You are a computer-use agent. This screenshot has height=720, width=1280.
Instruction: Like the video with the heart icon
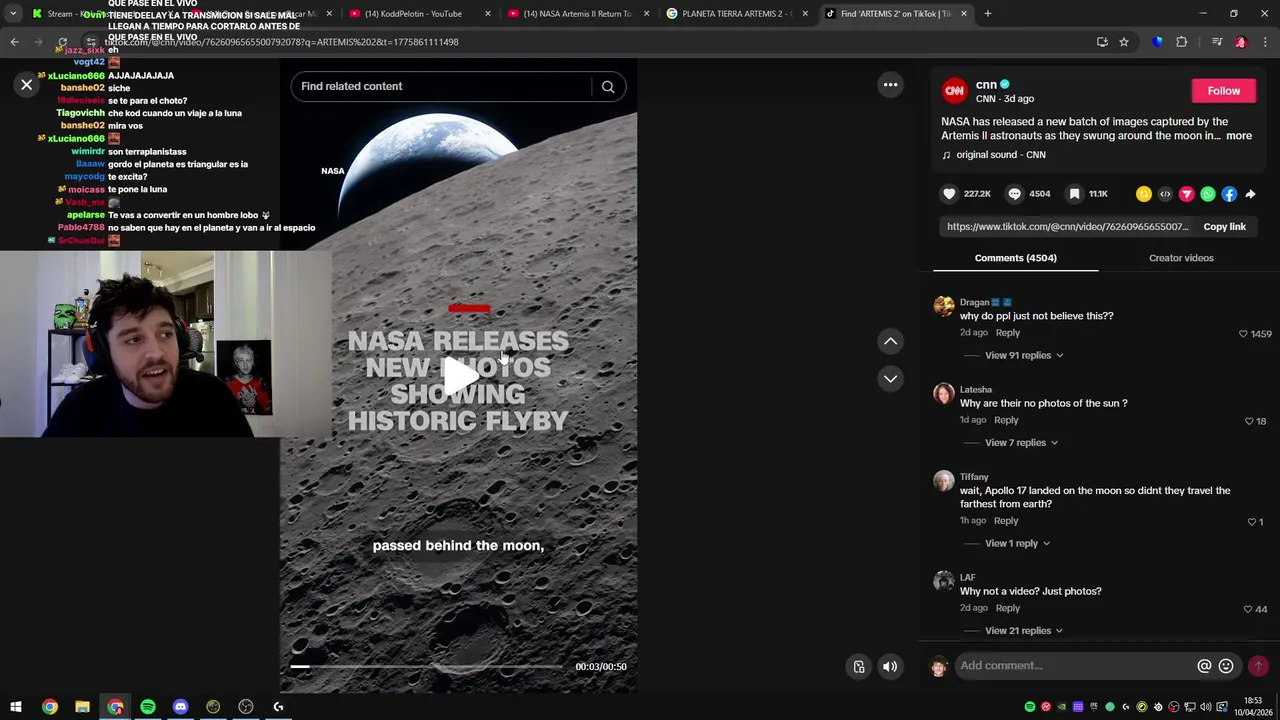click(950, 194)
